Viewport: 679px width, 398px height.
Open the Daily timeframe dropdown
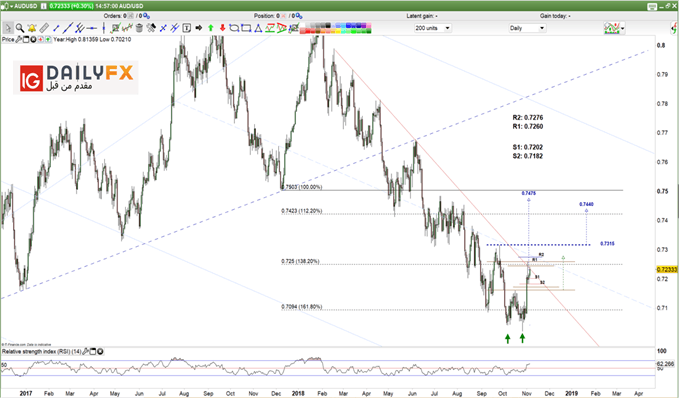(527, 28)
